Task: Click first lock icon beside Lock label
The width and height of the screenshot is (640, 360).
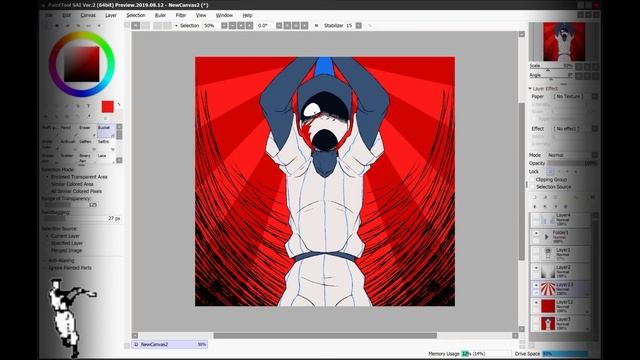Action: click(550, 172)
